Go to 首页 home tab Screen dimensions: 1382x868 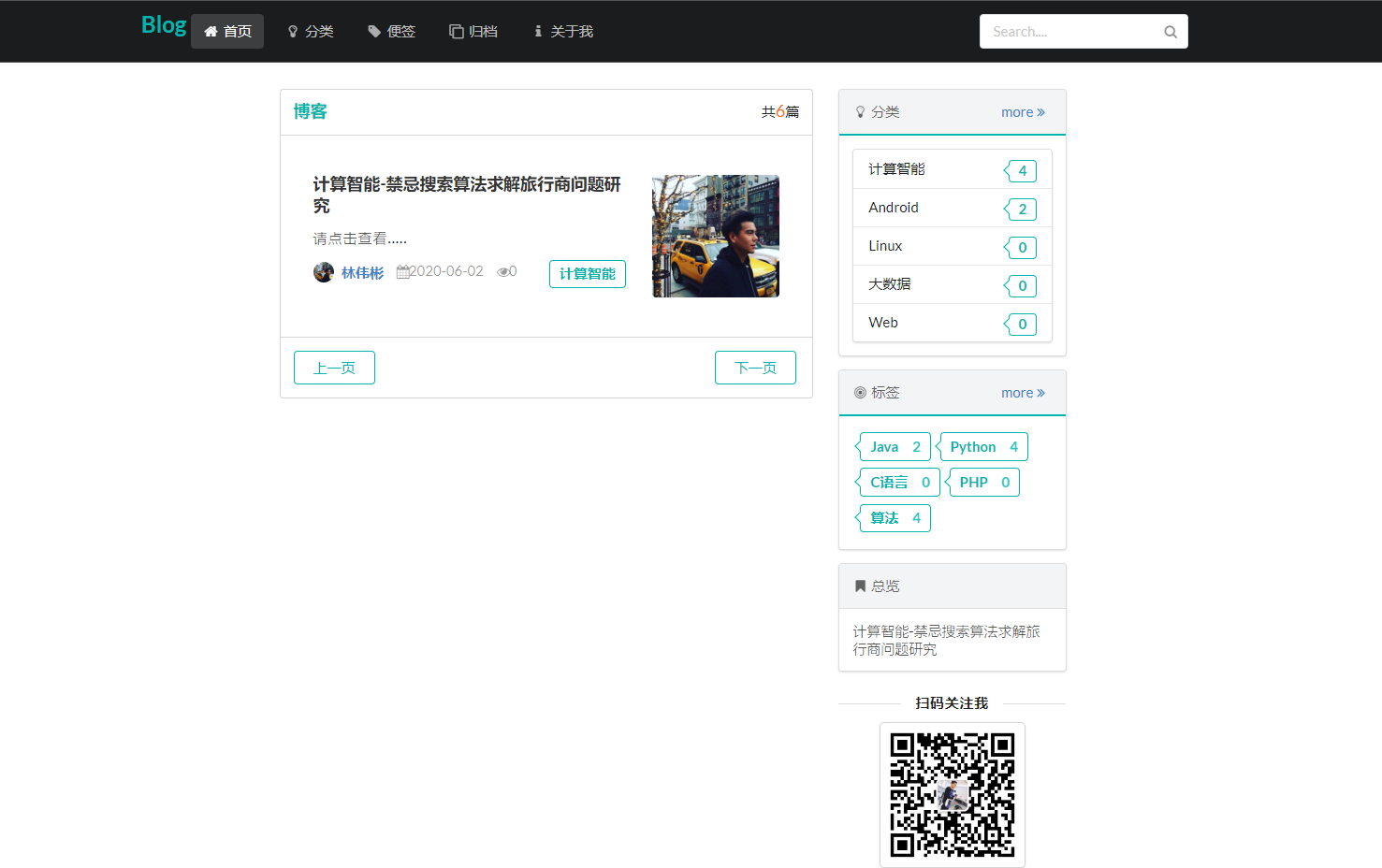[x=227, y=31]
